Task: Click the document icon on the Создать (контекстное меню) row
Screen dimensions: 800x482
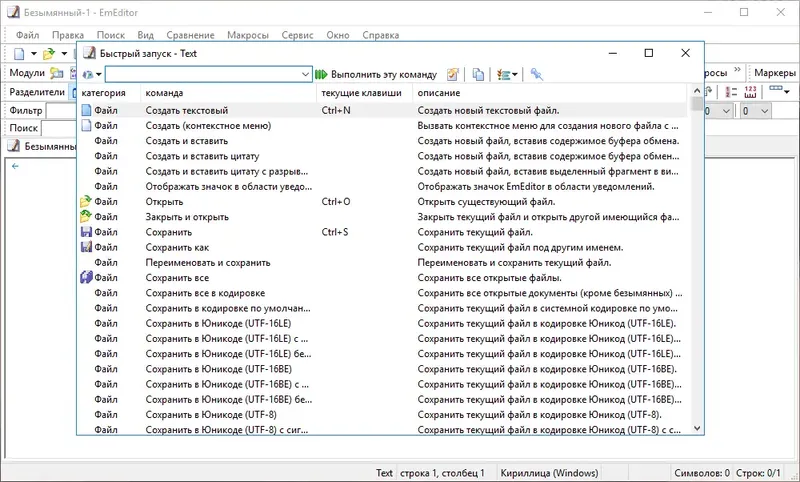Action: point(86,125)
